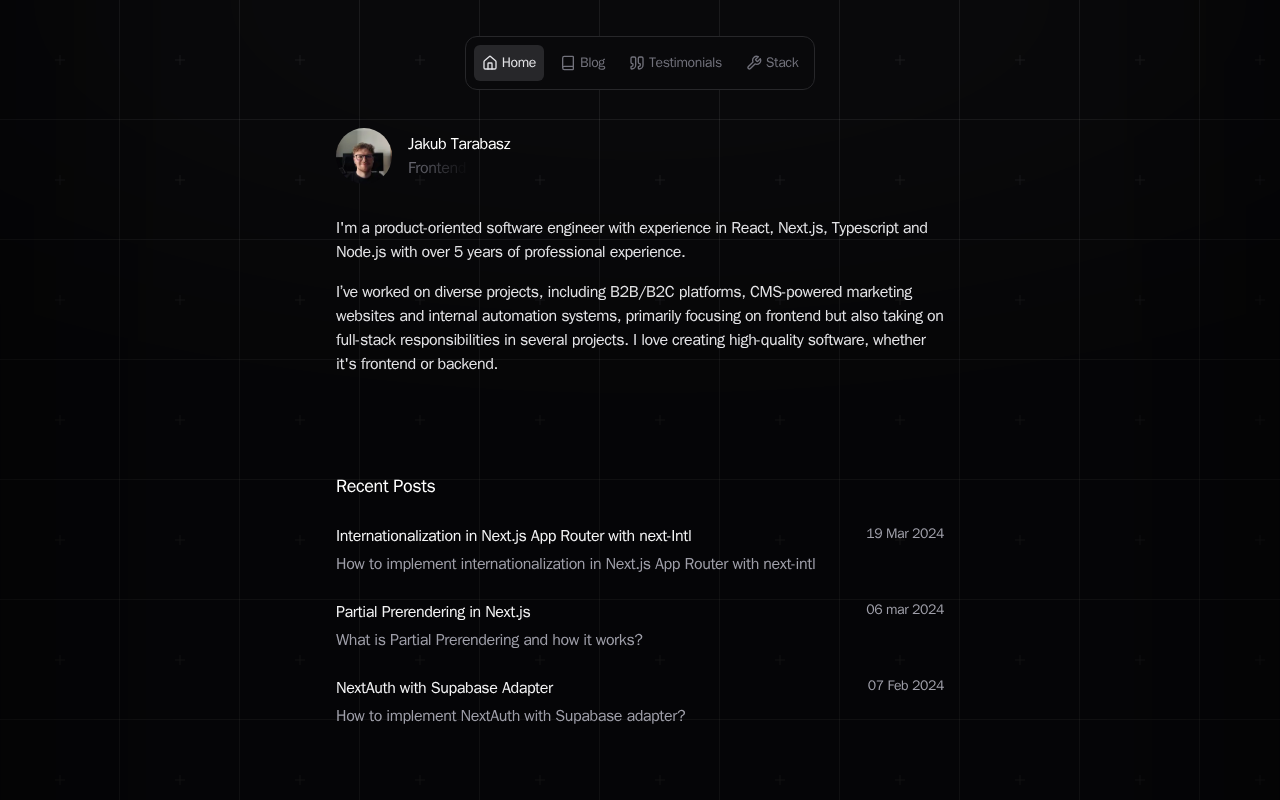Open the Partial Prerendering in Next.js post
This screenshot has height=800, width=1280.
coord(433,612)
